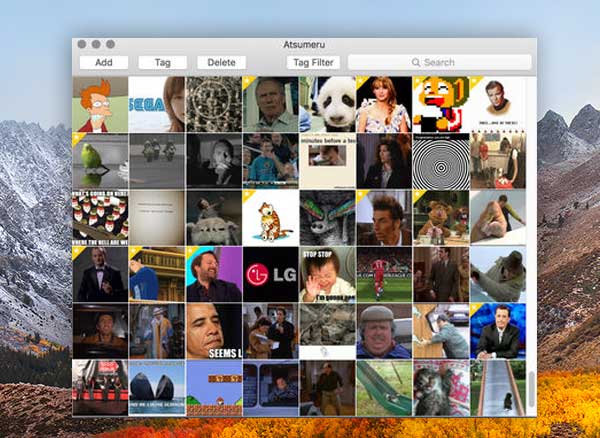This screenshot has height=438, width=600.
Task: Select the man in yellow uniform portrait thumbnail
Action: (498, 104)
